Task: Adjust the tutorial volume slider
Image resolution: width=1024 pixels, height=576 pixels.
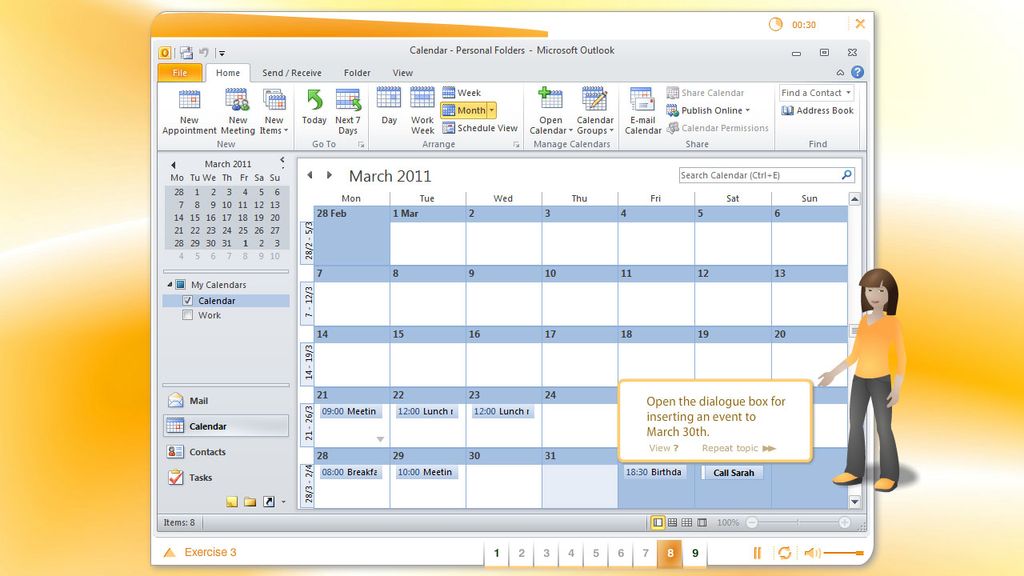Action: 843,553
